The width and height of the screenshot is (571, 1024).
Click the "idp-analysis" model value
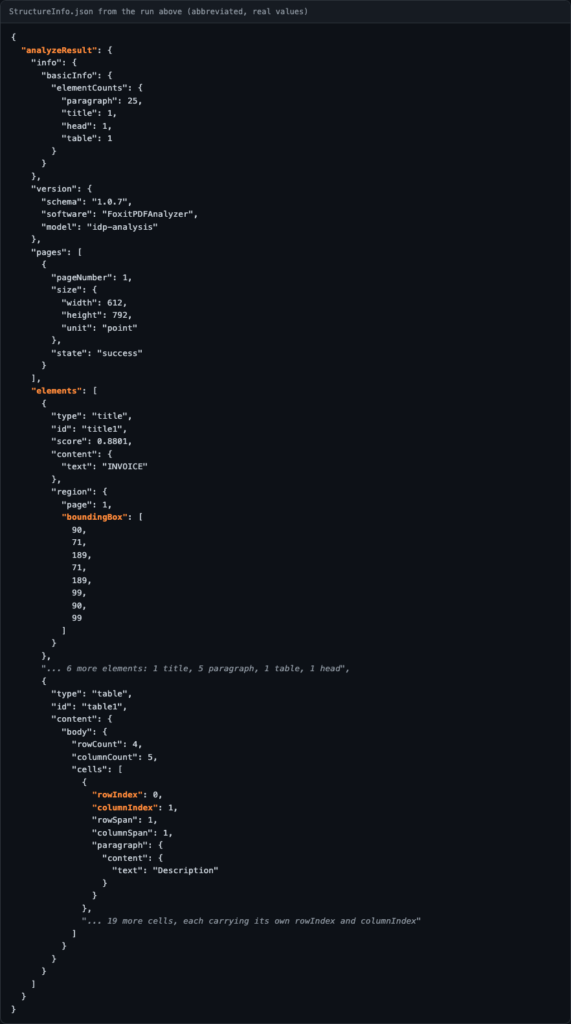point(122,227)
